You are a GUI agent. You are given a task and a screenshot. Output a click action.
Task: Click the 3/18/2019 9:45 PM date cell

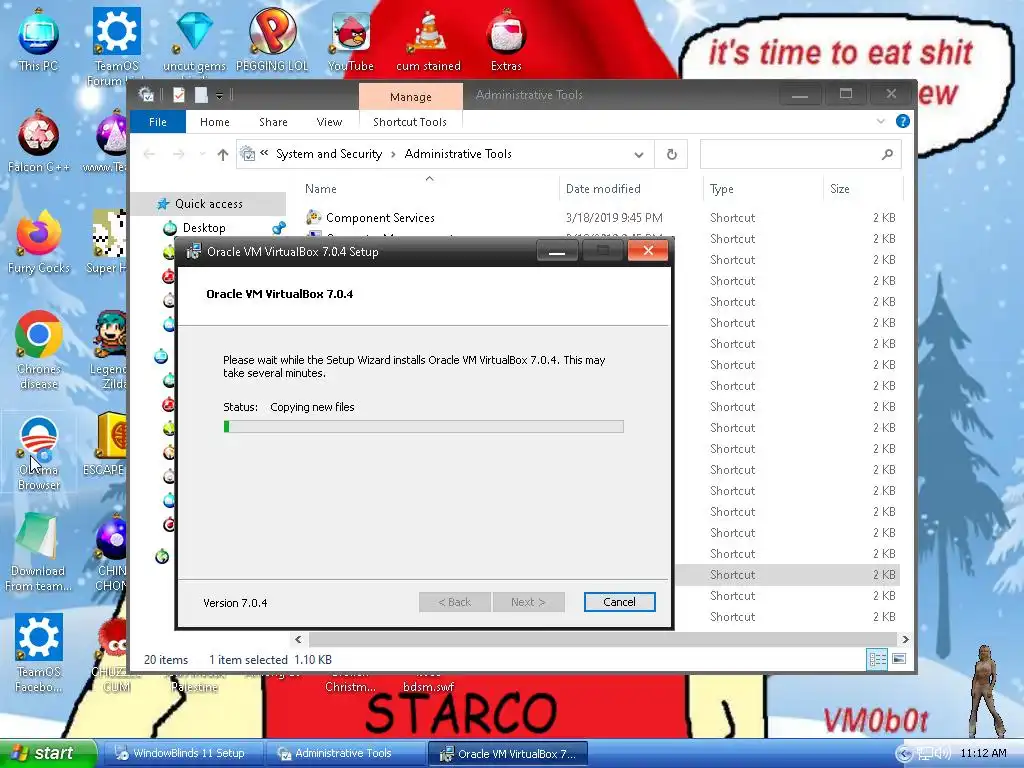[x=614, y=217]
